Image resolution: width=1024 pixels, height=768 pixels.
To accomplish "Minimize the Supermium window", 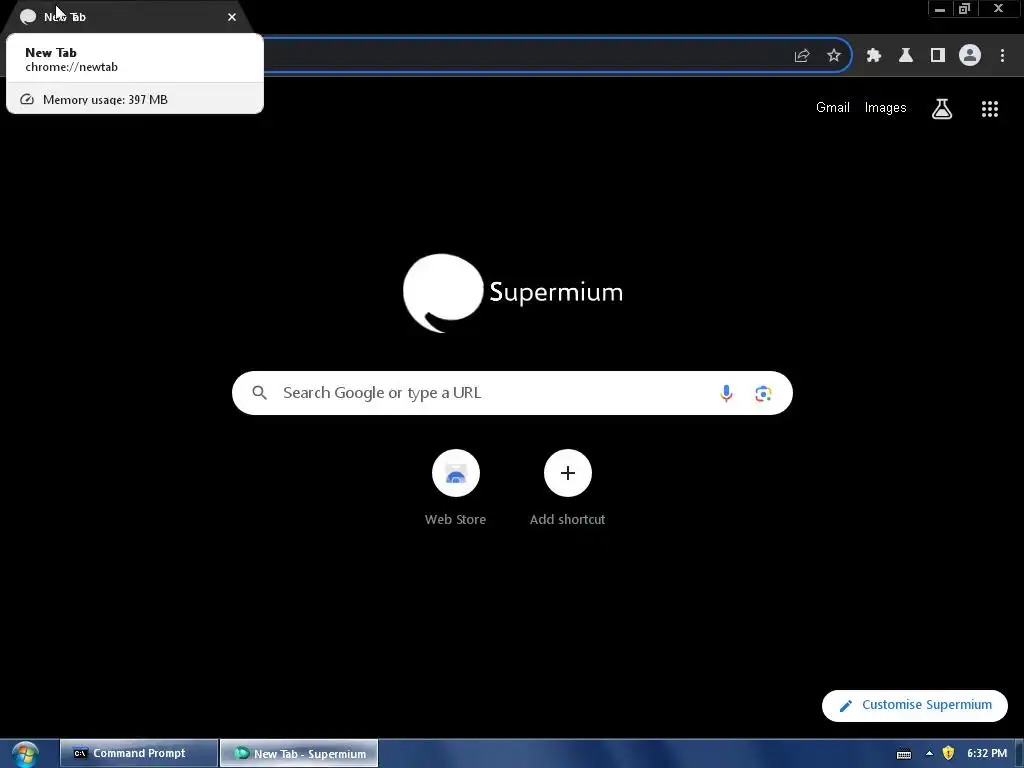I will pos(940,9).
